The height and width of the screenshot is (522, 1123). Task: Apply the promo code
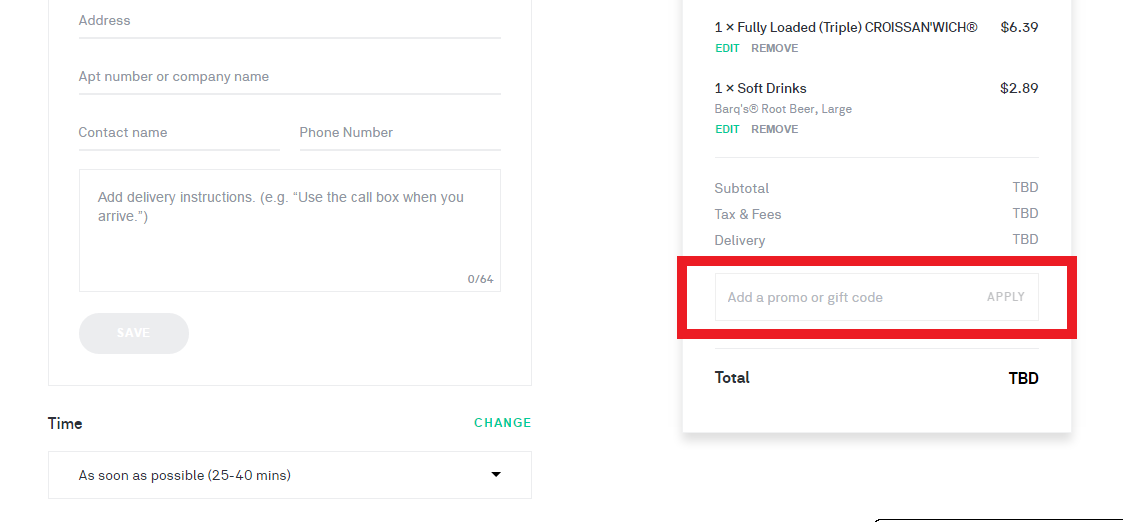click(x=1006, y=297)
